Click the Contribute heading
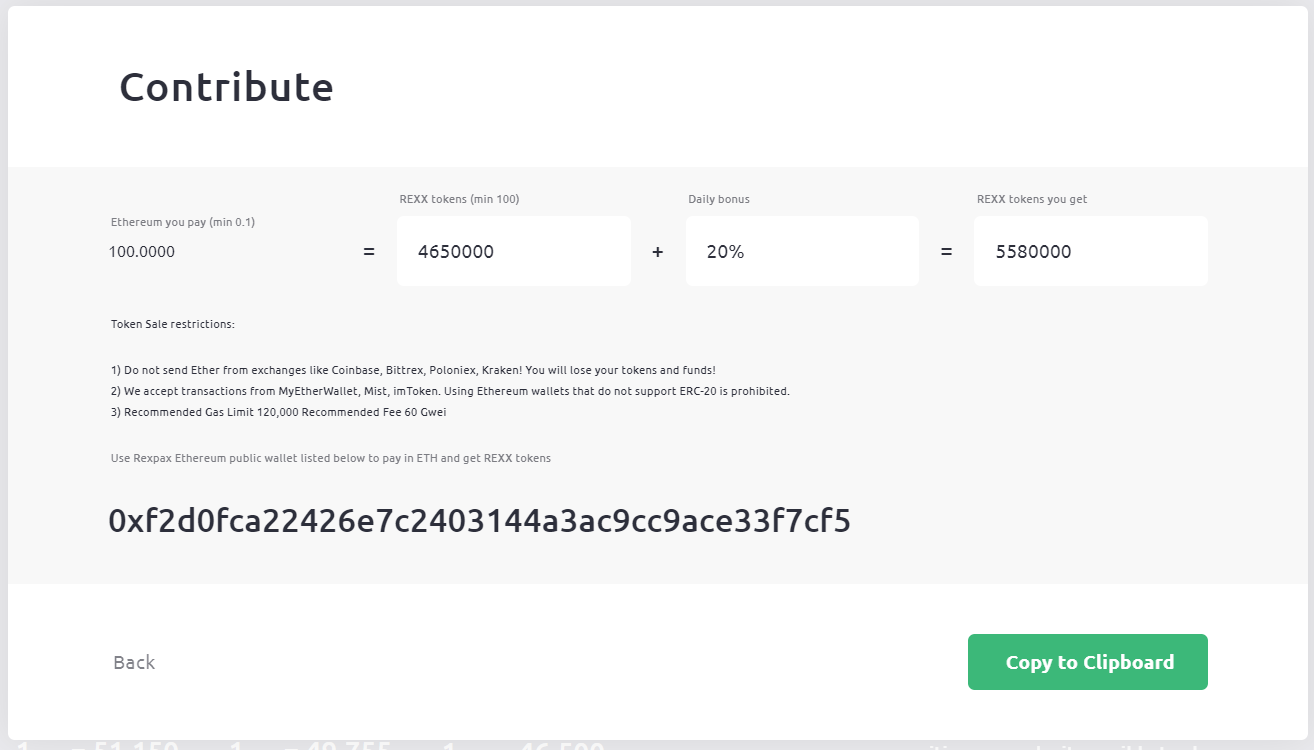 click(226, 87)
